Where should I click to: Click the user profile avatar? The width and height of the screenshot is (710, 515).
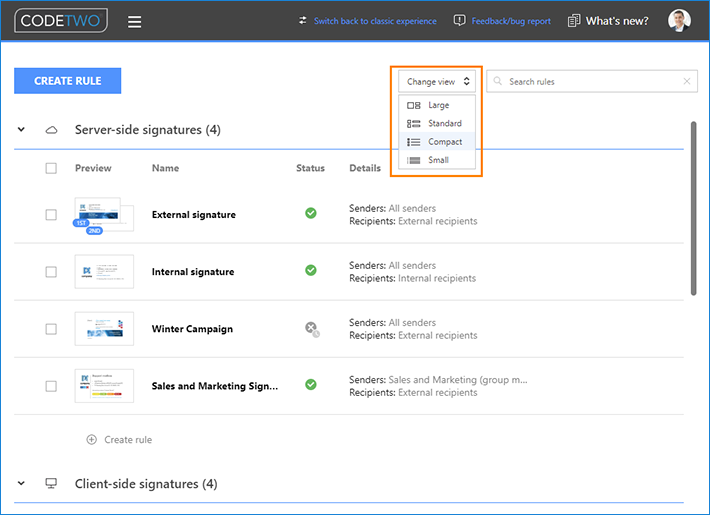(679, 21)
